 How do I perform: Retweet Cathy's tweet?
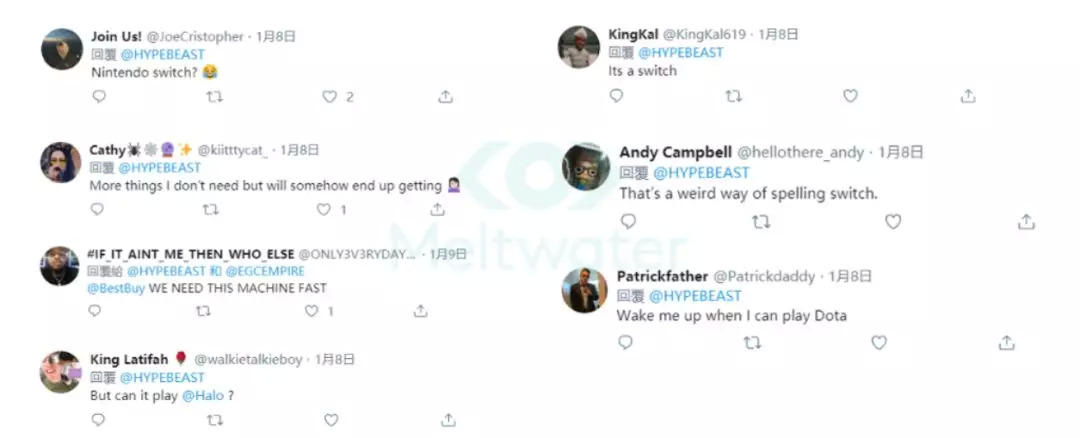(210, 210)
